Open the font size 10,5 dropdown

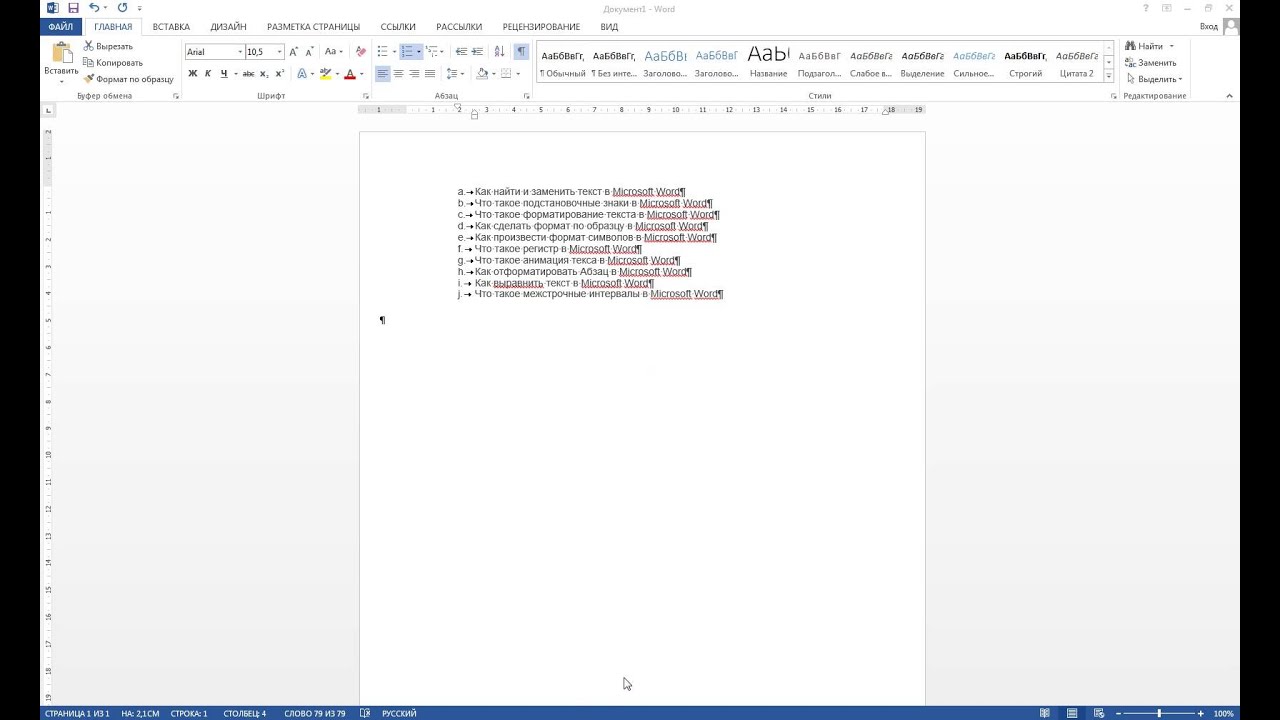[281, 52]
